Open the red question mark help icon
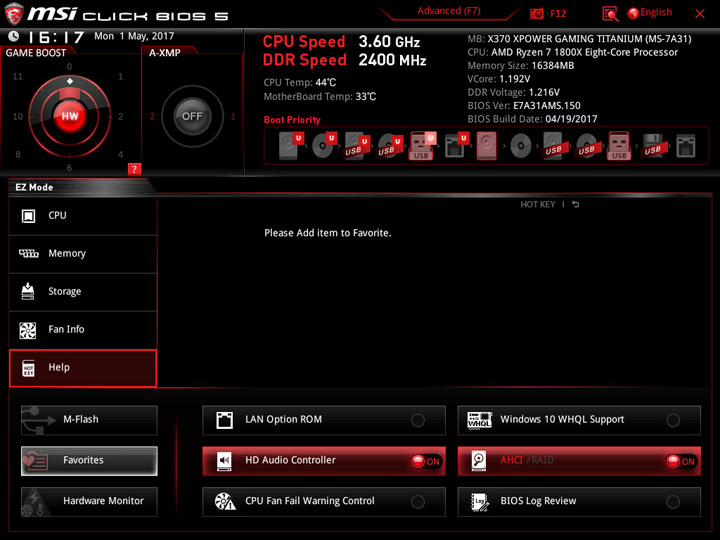The image size is (720, 540). pyautogui.click(x=134, y=169)
